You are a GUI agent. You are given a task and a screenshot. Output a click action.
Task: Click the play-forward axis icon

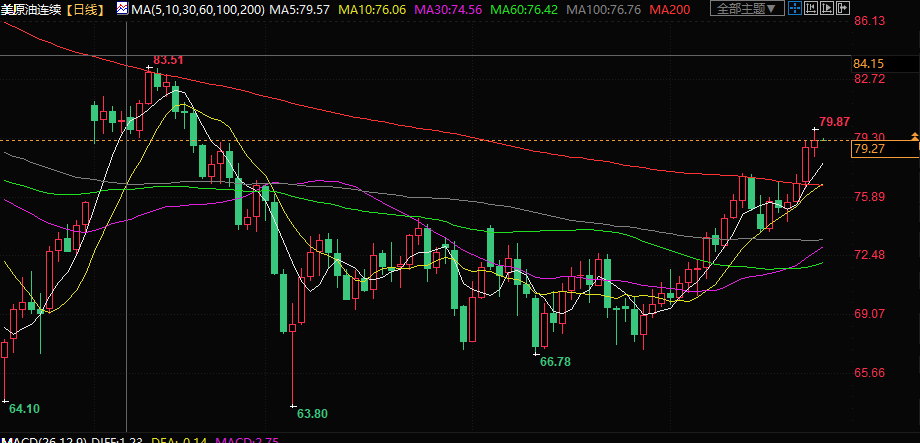(x=827, y=8)
